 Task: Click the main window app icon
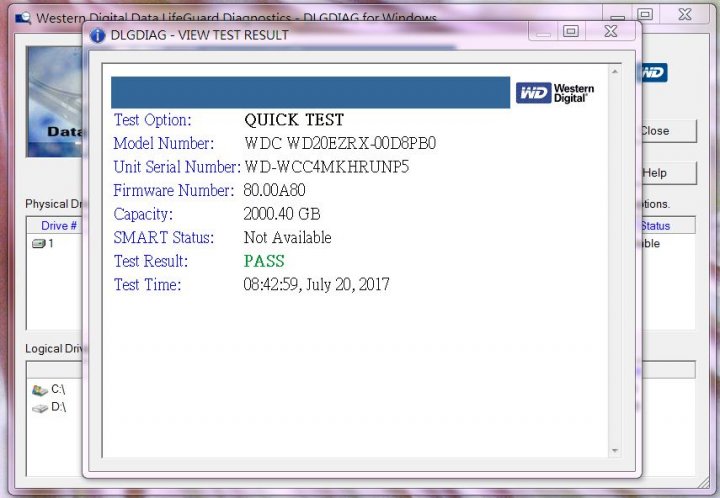23,18
